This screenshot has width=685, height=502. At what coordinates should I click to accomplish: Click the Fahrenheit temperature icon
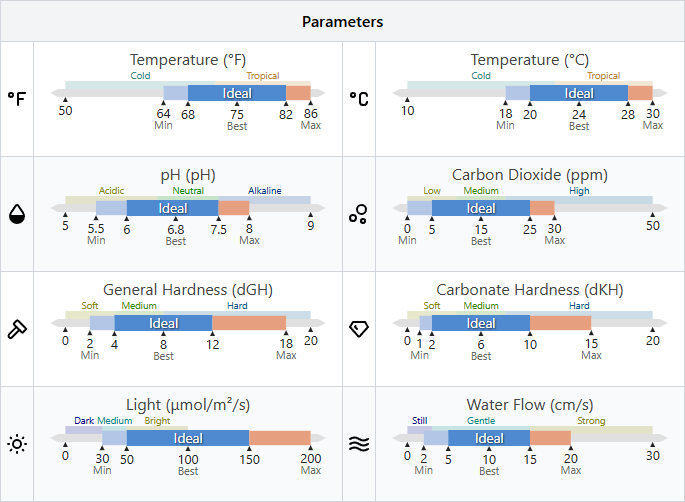17,98
